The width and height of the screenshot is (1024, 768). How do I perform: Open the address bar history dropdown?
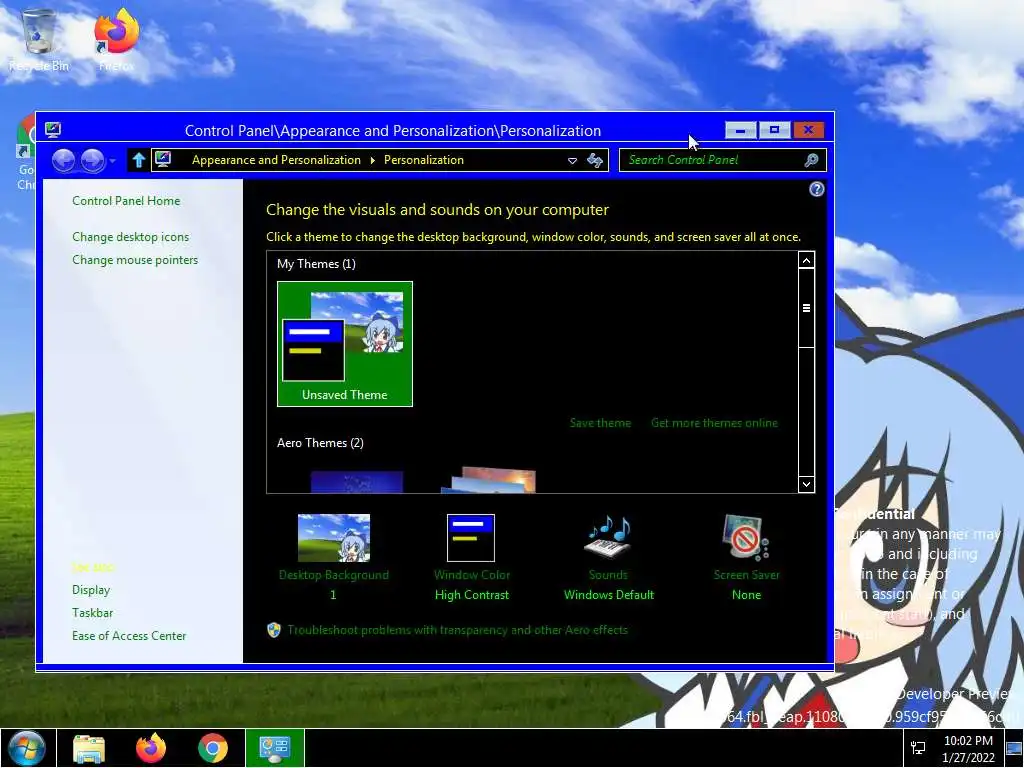click(572, 161)
